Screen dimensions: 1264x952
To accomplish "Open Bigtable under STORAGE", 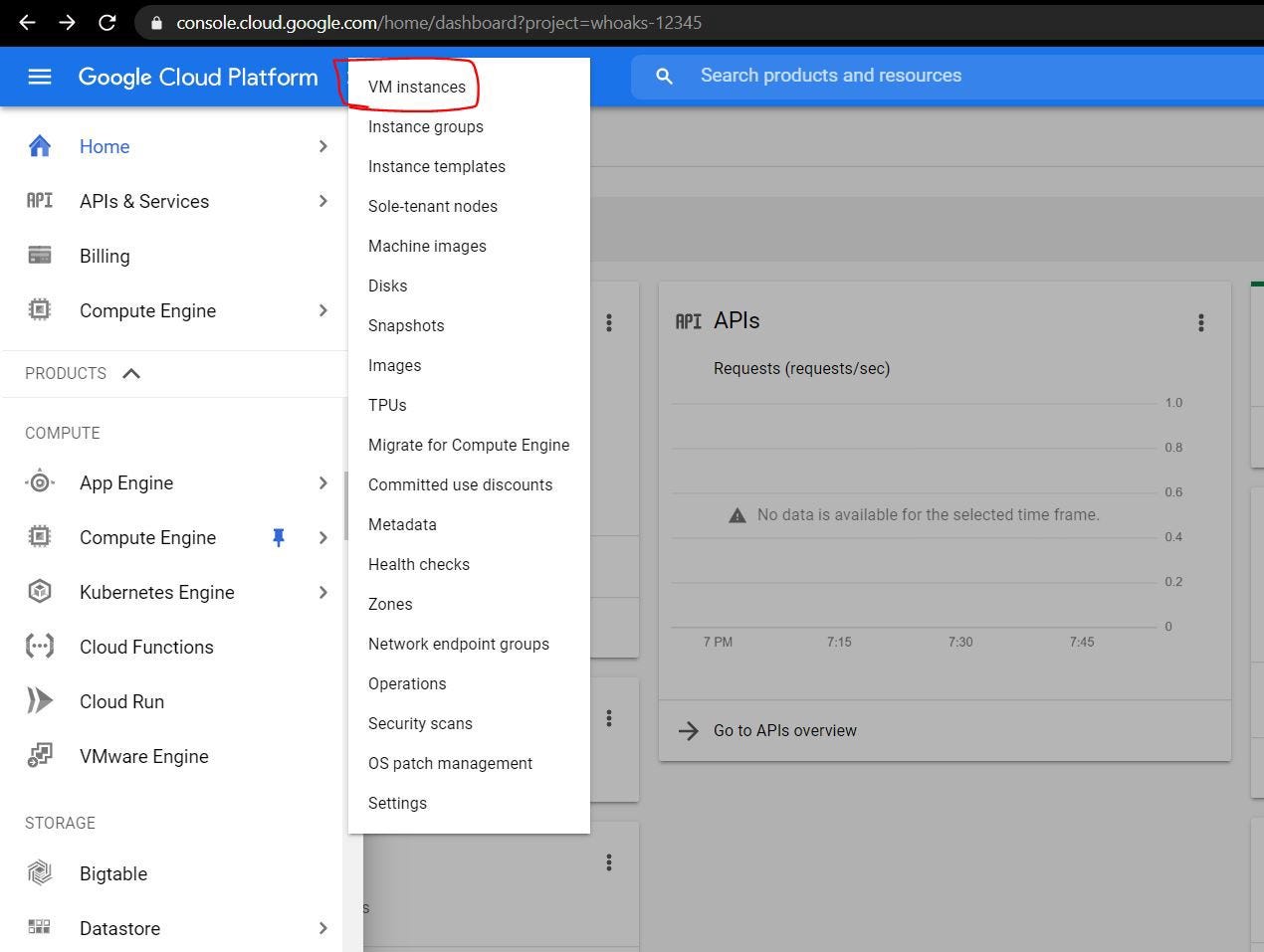I will tap(113, 873).
